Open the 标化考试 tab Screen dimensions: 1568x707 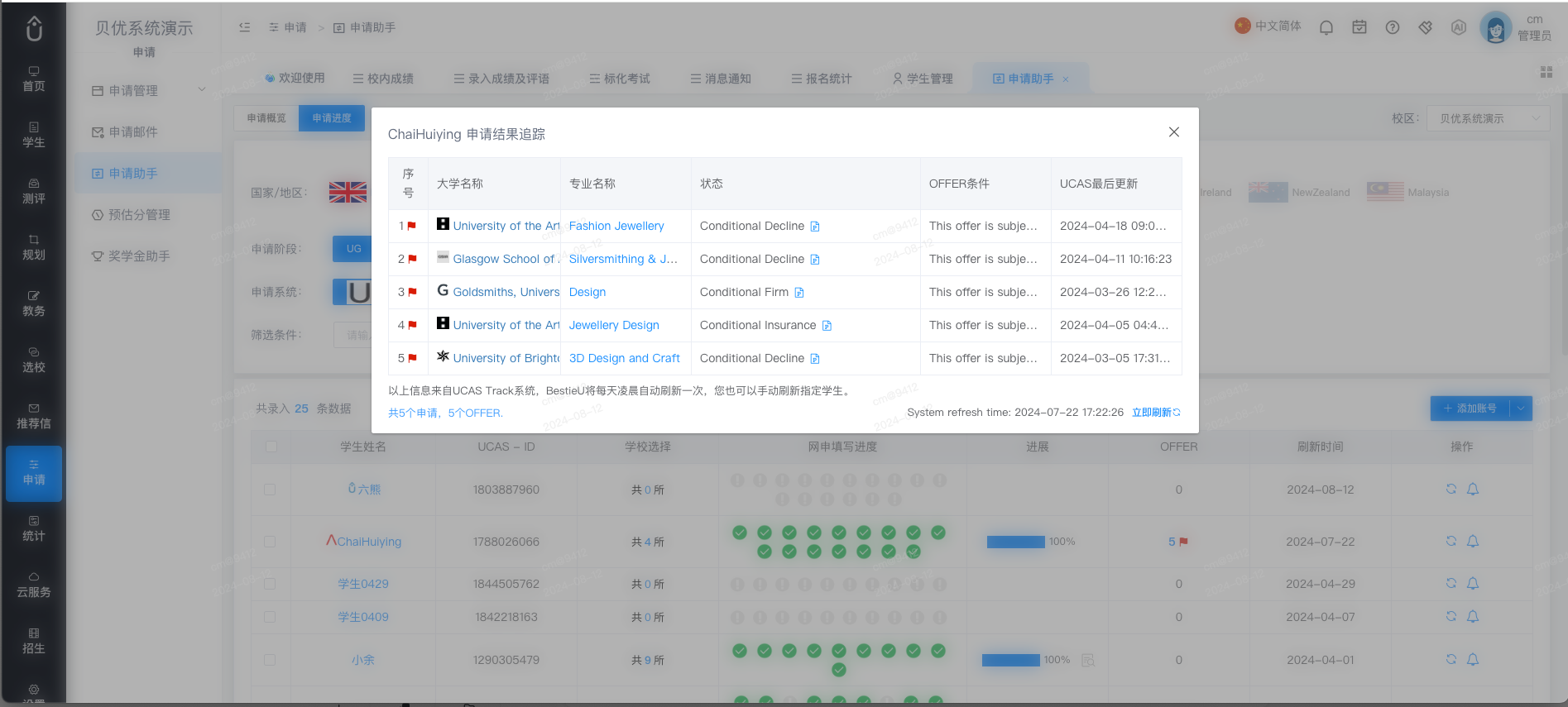620,79
